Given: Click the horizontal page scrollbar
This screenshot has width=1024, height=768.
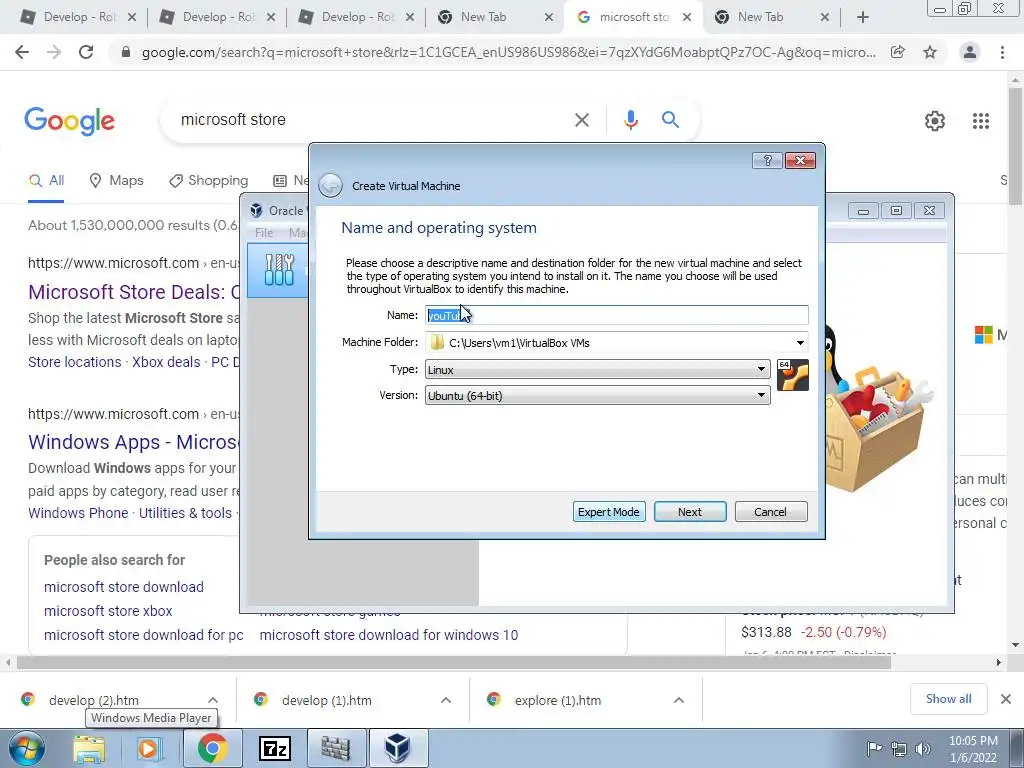Looking at the screenshot, I should (454, 662).
